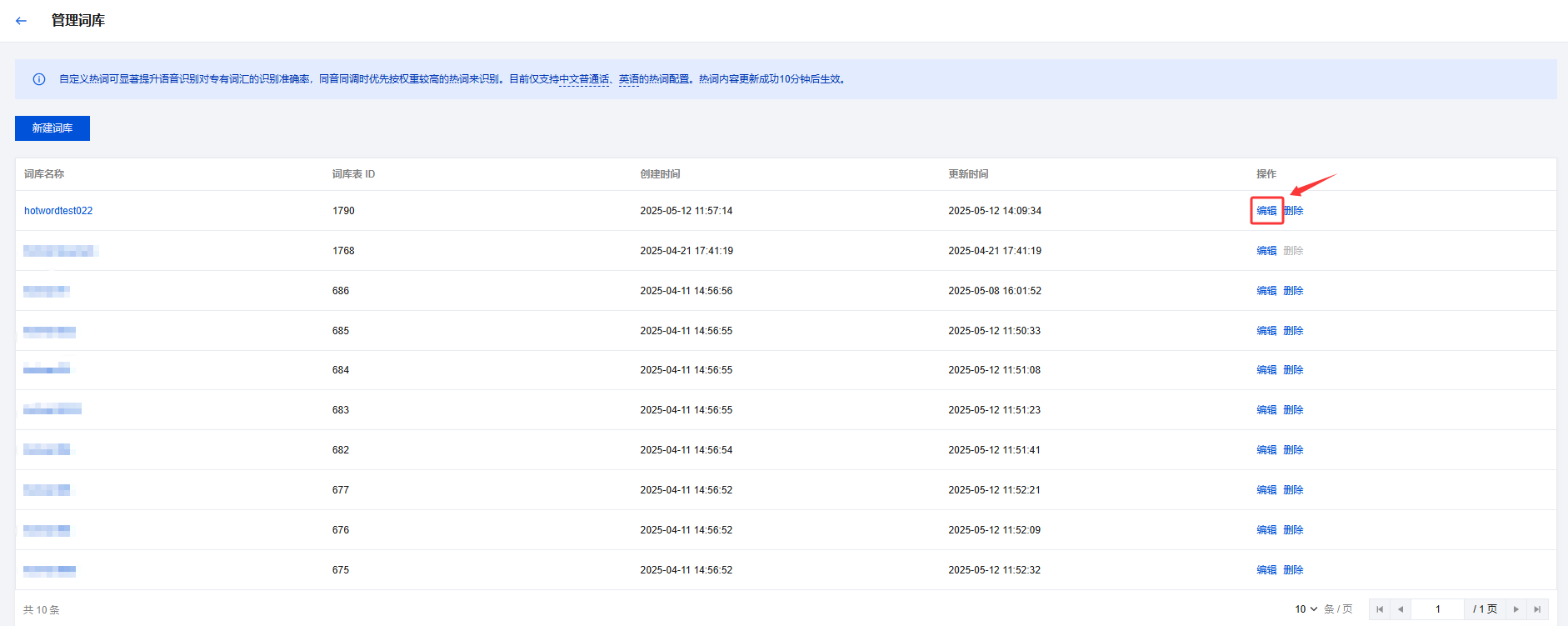
Task: Select the ID cell 683
Action: click(341, 410)
